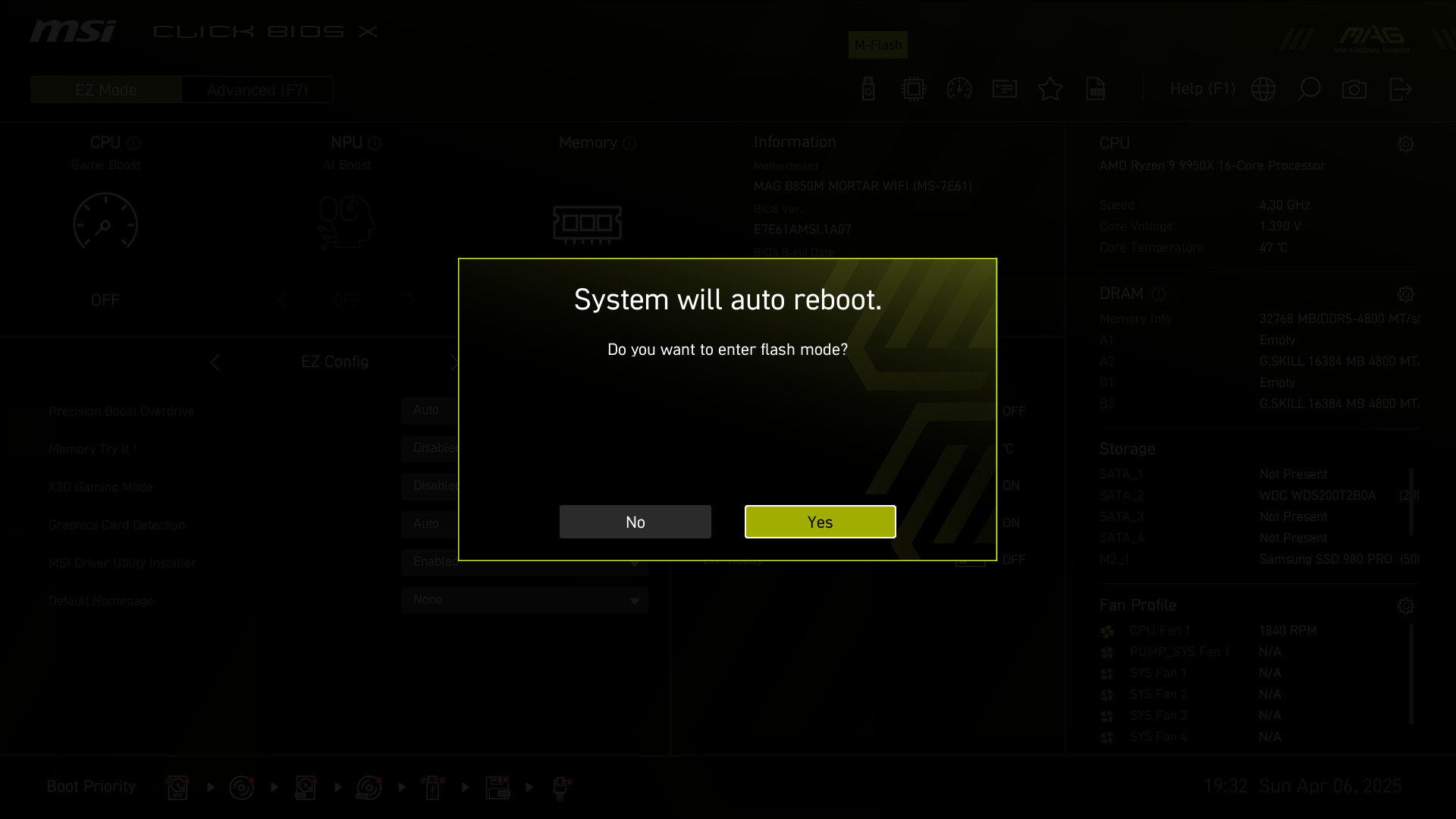Viewport: 1456px width, 819px height.
Task: Go to previous EZ Config page
Action: coord(215,362)
